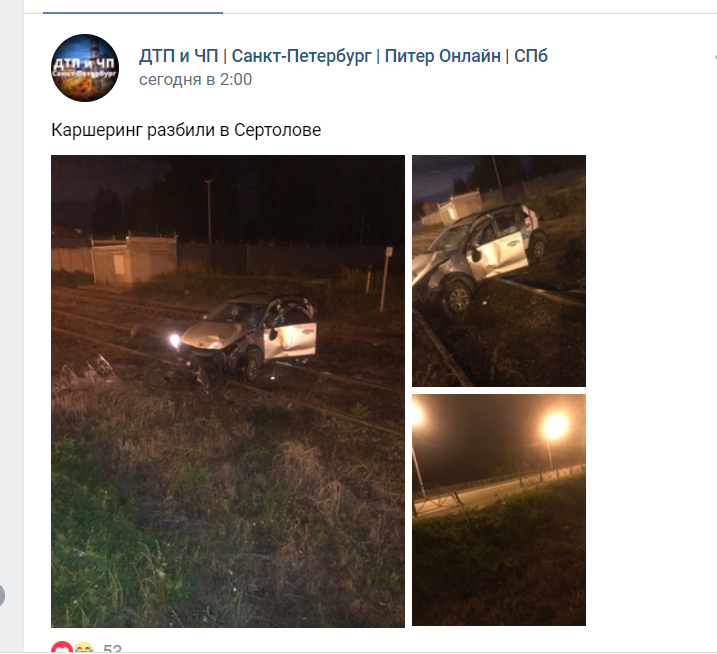Image resolution: width=717 pixels, height=654 pixels.
Task: Click the red heart reaction icon
Action: coord(62,647)
